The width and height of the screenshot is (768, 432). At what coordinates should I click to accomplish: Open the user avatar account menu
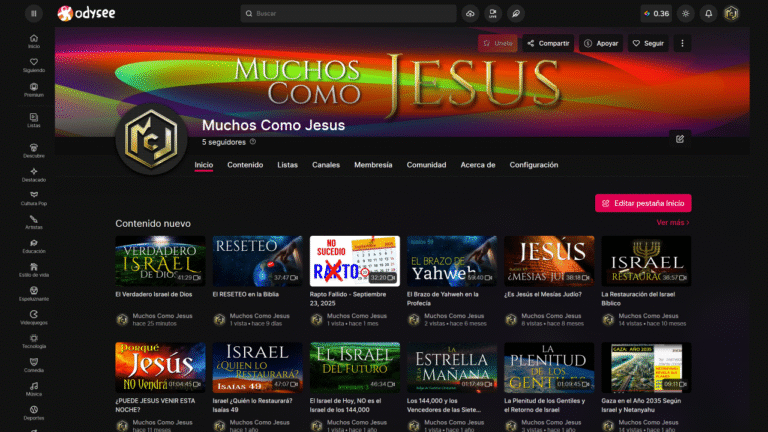[731, 14]
